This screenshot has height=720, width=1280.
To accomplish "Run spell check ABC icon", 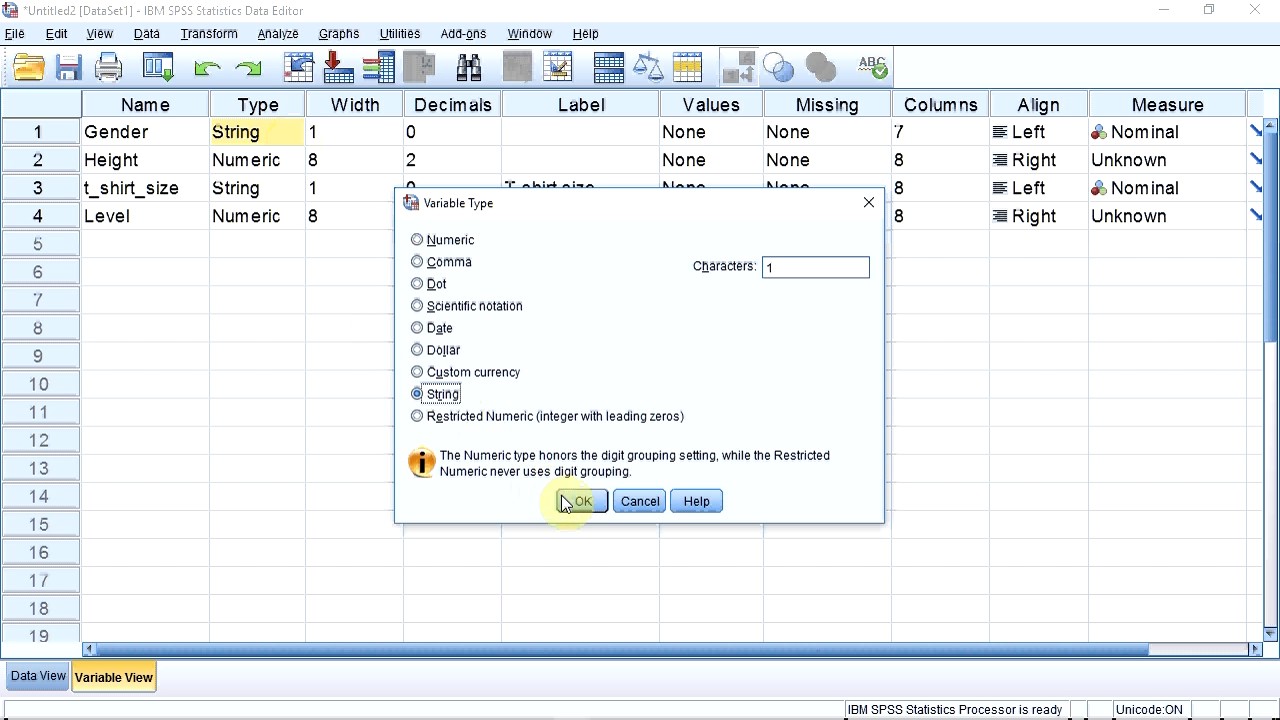I will tap(872, 68).
